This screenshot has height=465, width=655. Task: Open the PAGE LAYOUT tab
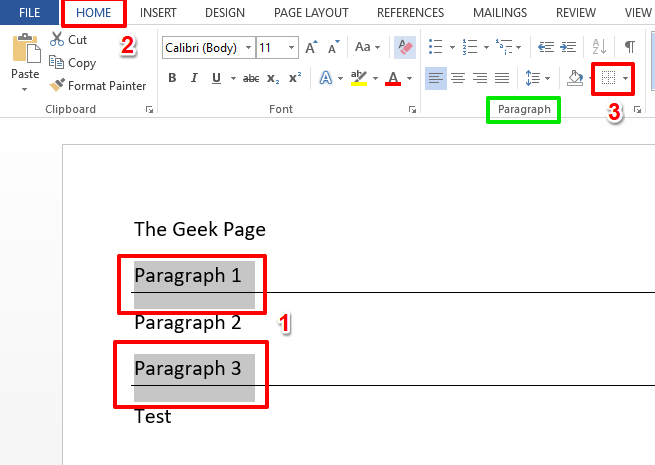pyautogui.click(x=313, y=13)
